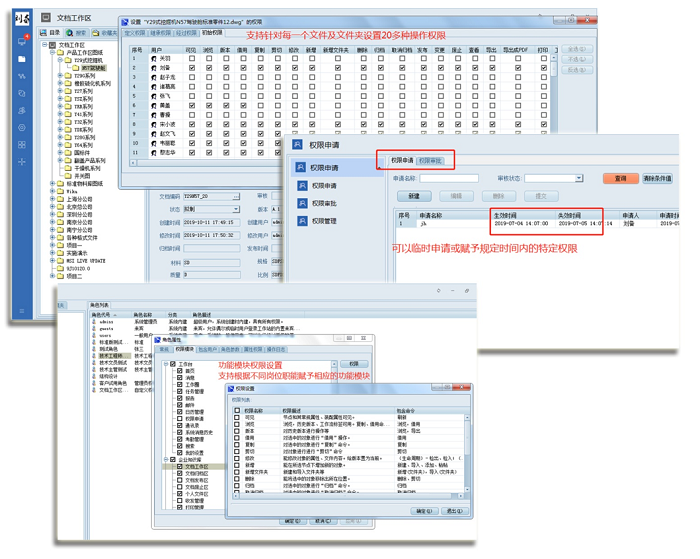Click the orange 查询 button

click(620, 178)
